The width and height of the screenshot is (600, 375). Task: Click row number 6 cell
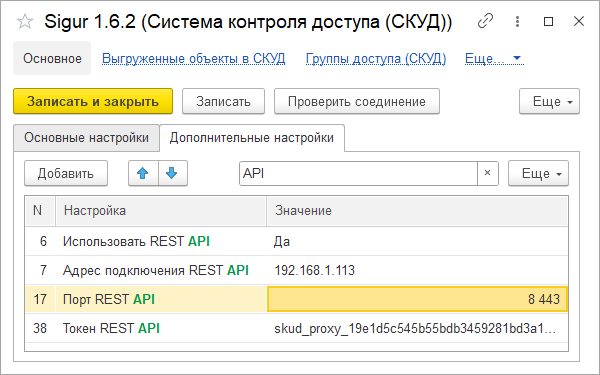pos(40,241)
